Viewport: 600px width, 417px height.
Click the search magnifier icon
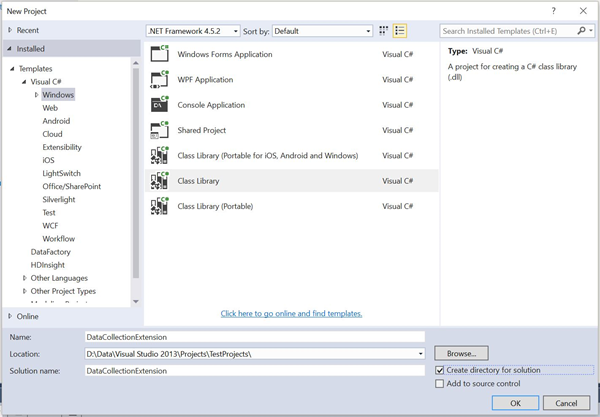(x=581, y=31)
